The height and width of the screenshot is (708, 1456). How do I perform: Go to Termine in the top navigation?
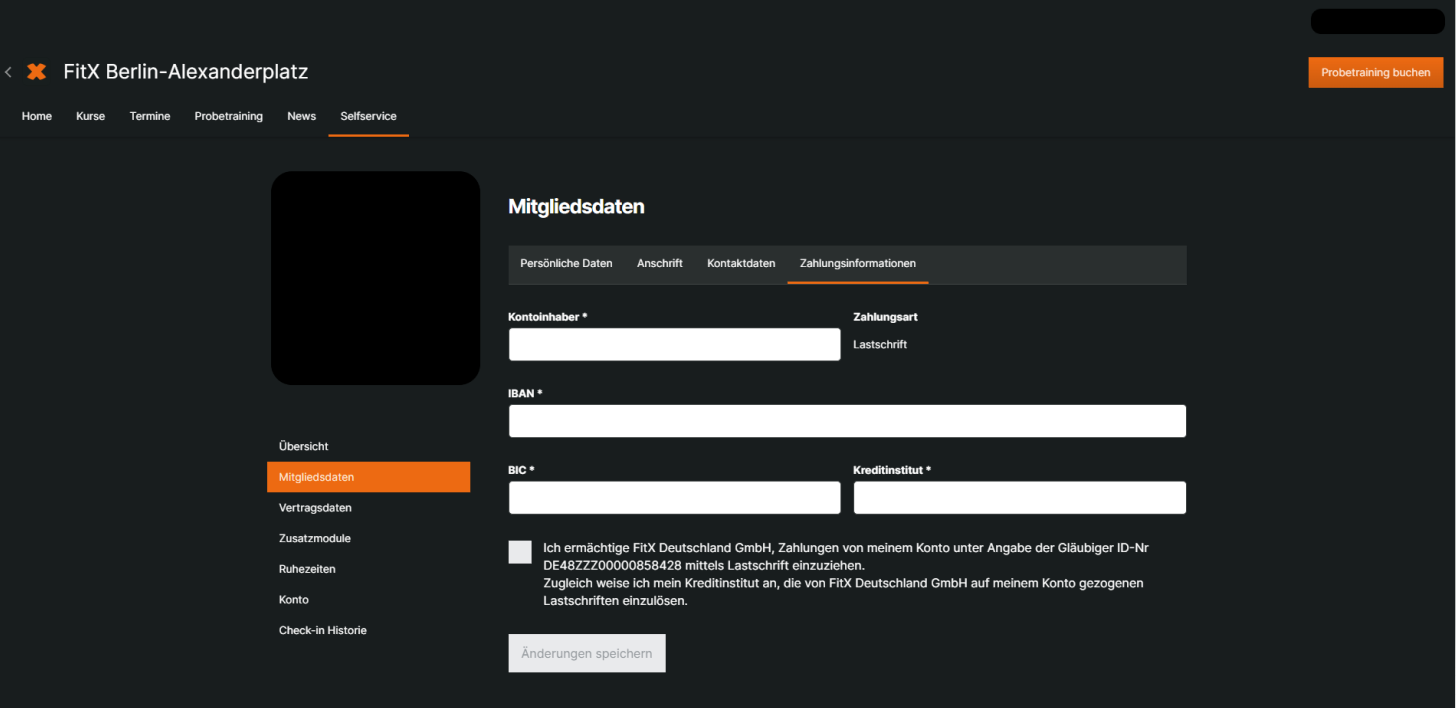coord(150,116)
